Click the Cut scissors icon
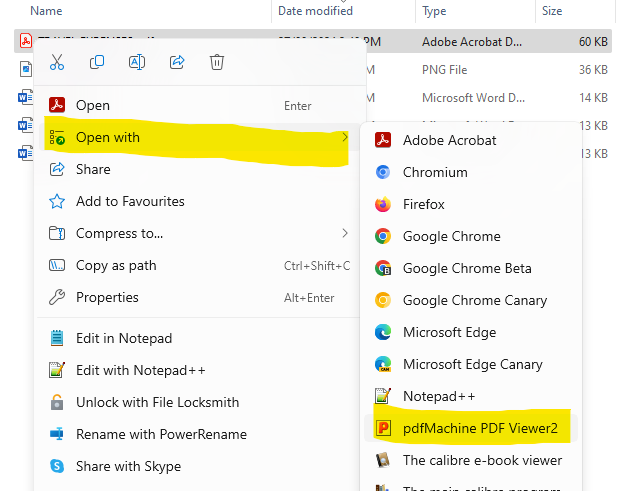 pyautogui.click(x=57, y=62)
